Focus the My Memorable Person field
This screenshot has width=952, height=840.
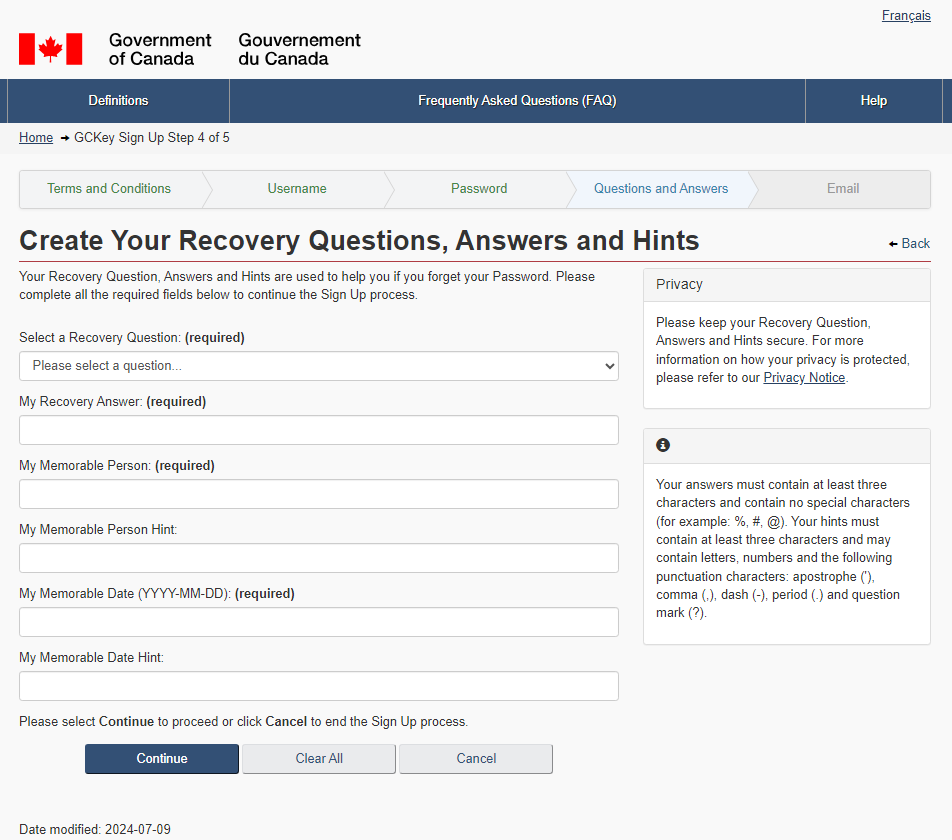click(318, 494)
